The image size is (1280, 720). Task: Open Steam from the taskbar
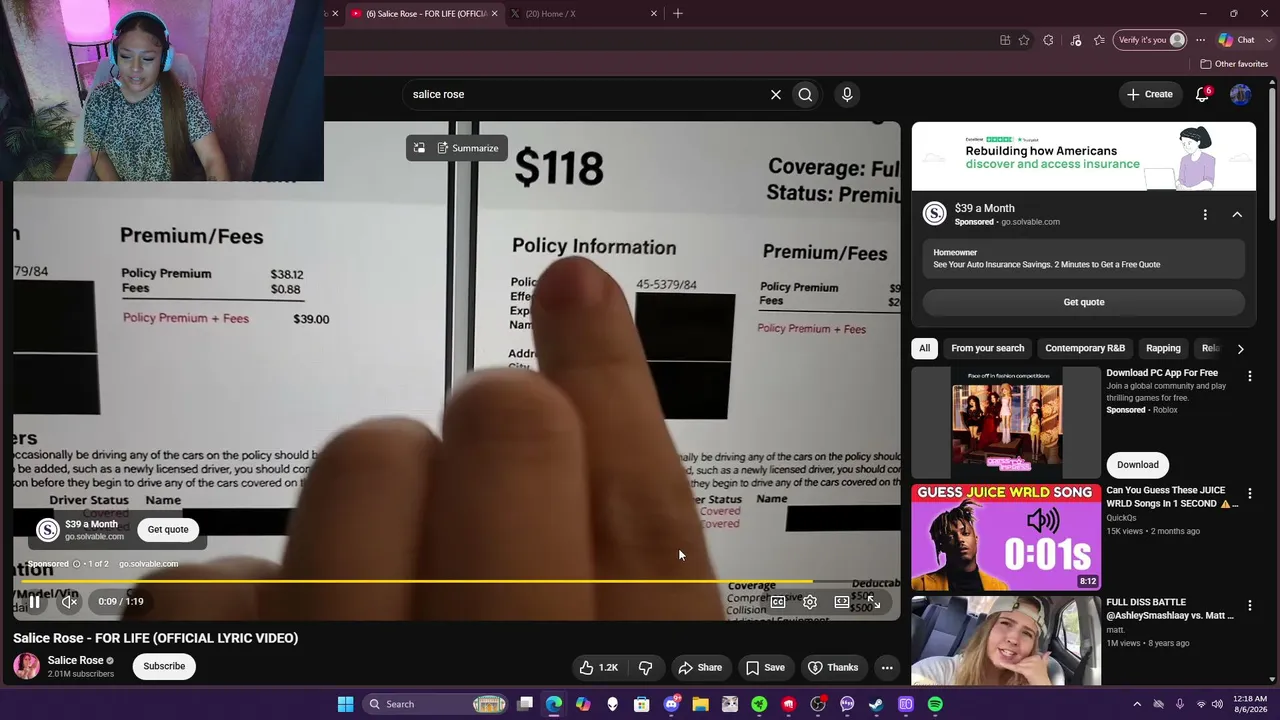[876, 704]
